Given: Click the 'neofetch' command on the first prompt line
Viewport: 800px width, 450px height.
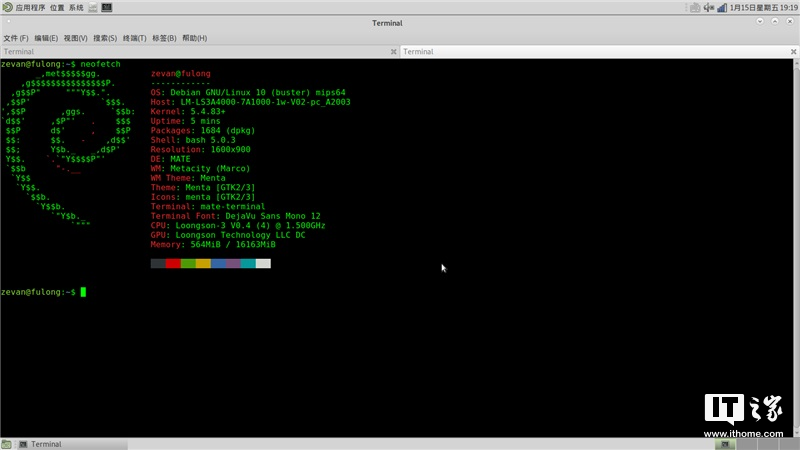Looking at the screenshot, I should pyautogui.click(x=101, y=64).
